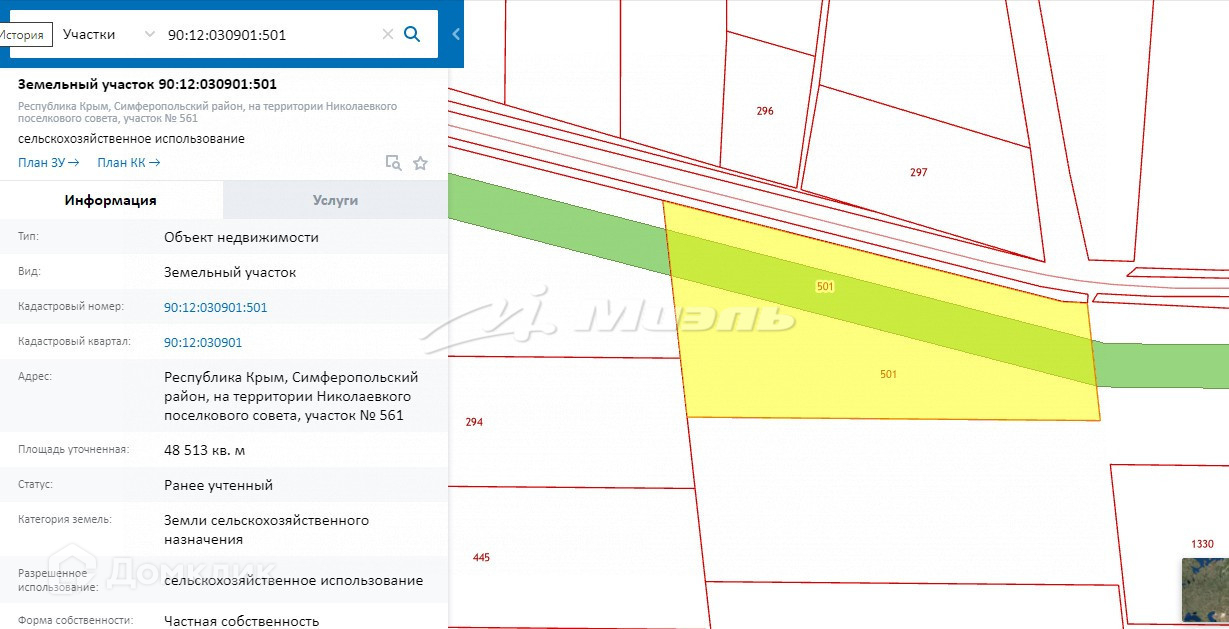This screenshot has width=1229, height=629.
Task: Select parcel labeled 1330 on map
Action: [1202, 544]
